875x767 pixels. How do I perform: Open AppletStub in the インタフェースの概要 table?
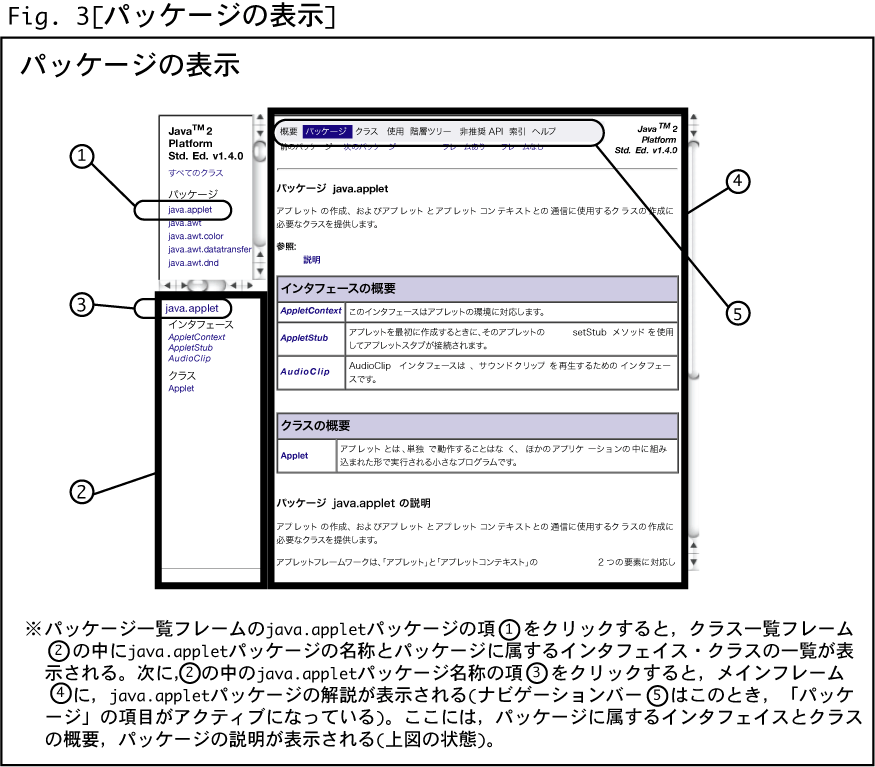click(304, 338)
